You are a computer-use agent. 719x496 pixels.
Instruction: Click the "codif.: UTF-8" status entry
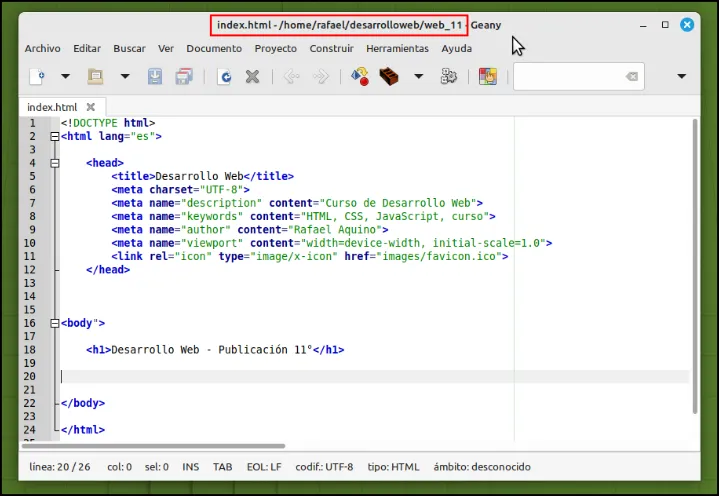pos(324,467)
